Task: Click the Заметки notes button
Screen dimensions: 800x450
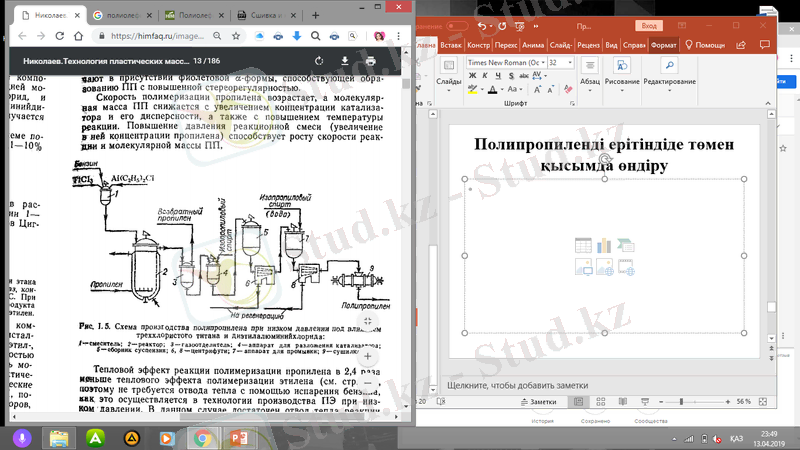Action: point(543,401)
